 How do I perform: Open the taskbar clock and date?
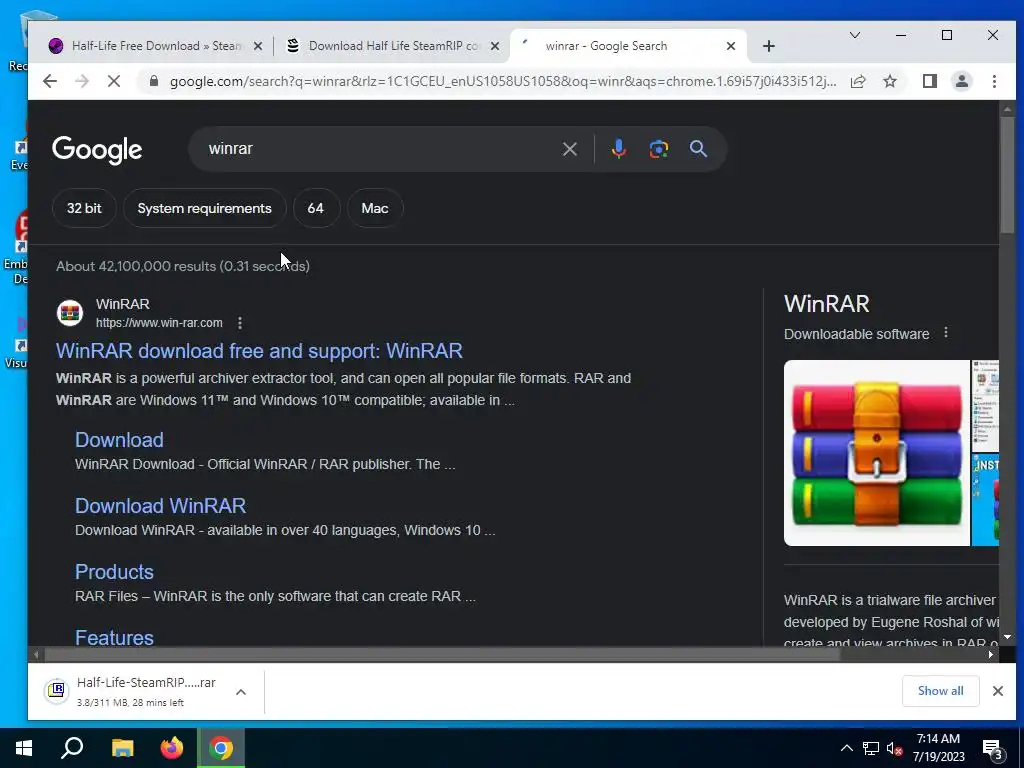(x=938, y=748)
